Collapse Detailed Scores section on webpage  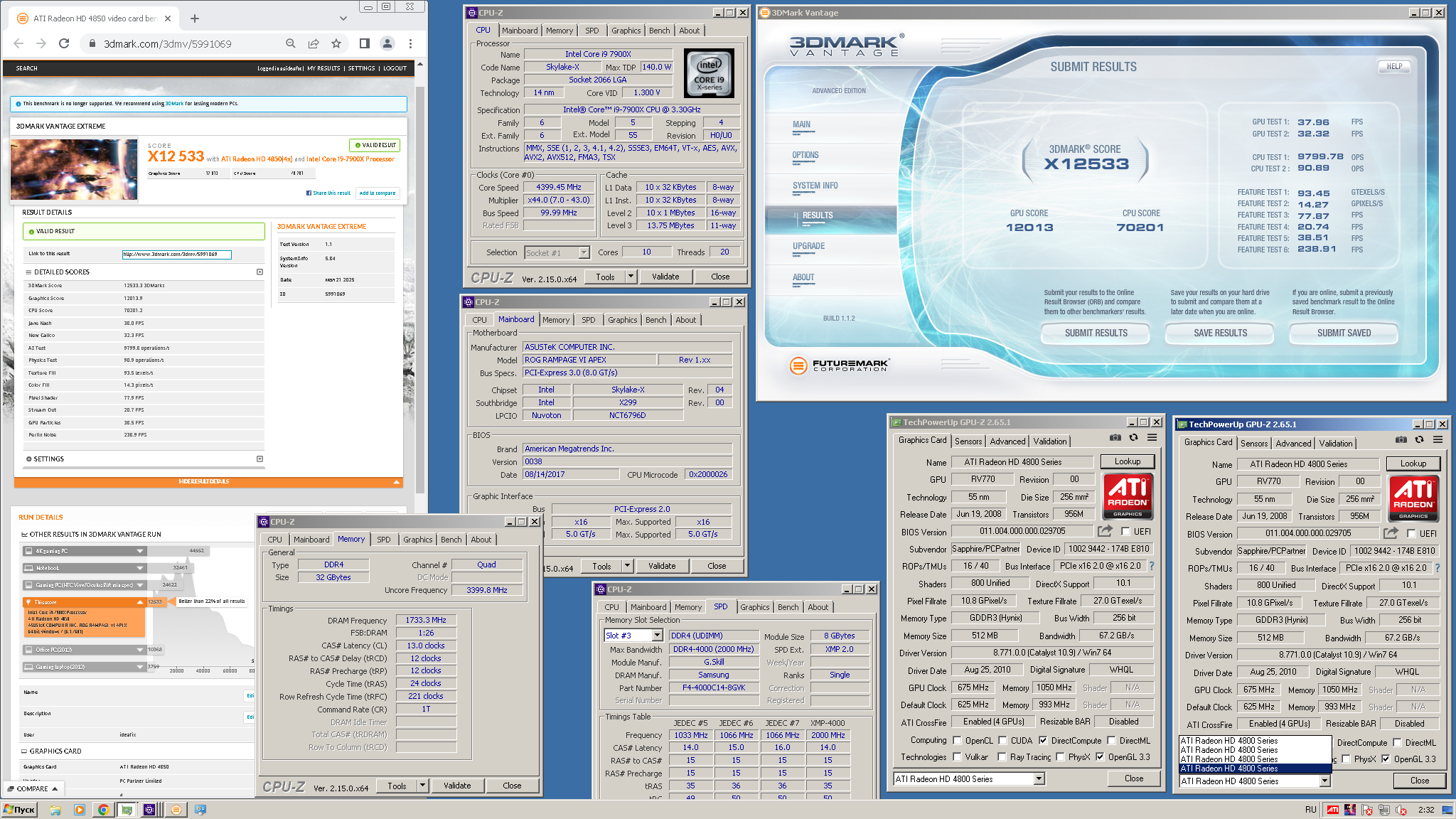point(259,272)
